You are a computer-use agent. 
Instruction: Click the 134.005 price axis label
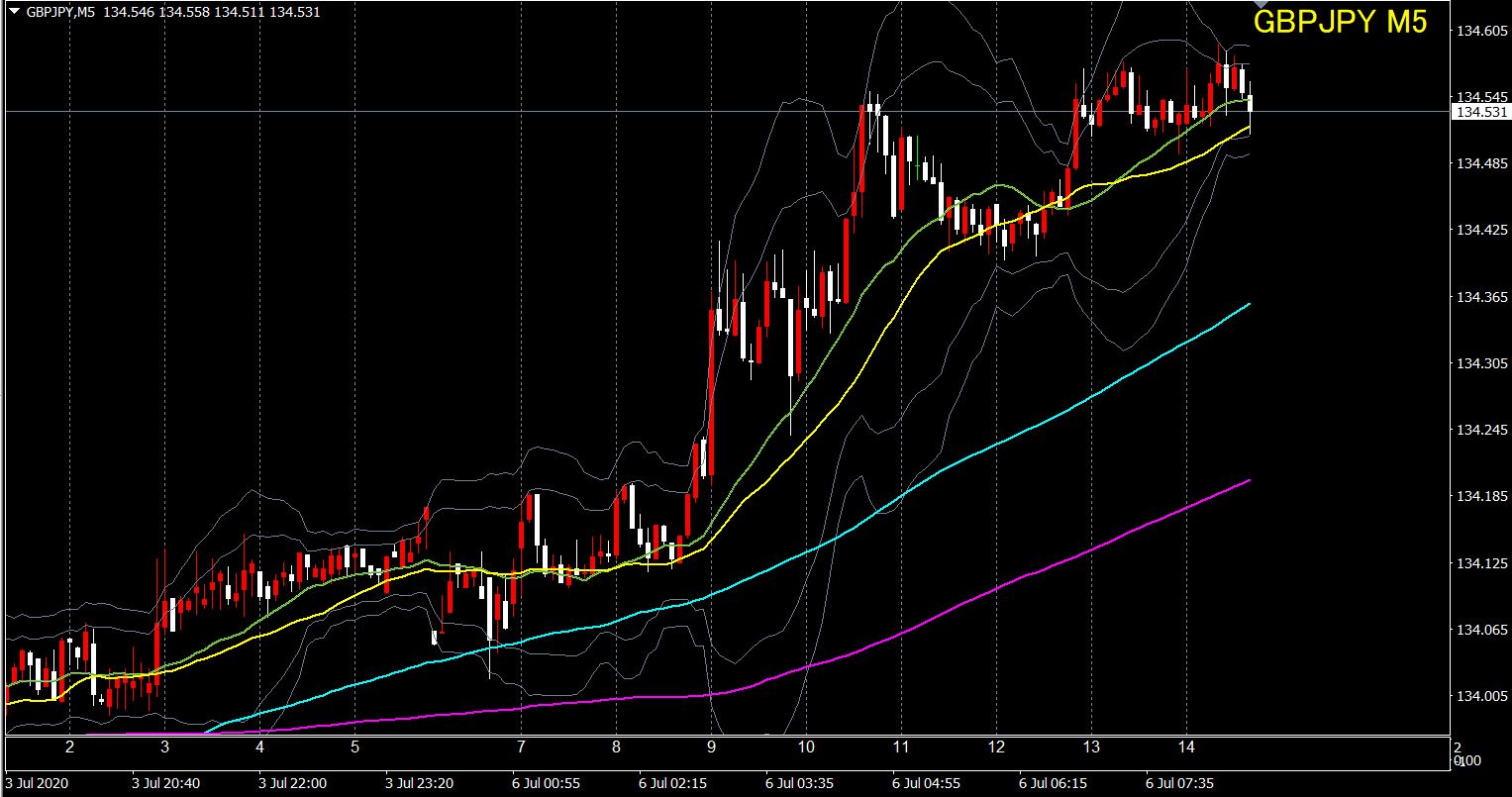[1480, 696]
